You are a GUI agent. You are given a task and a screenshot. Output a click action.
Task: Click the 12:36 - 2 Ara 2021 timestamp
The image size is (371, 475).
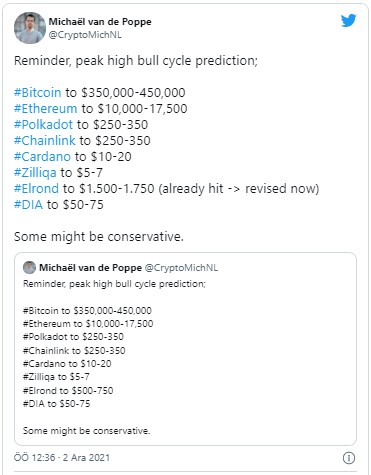[62, 457]
